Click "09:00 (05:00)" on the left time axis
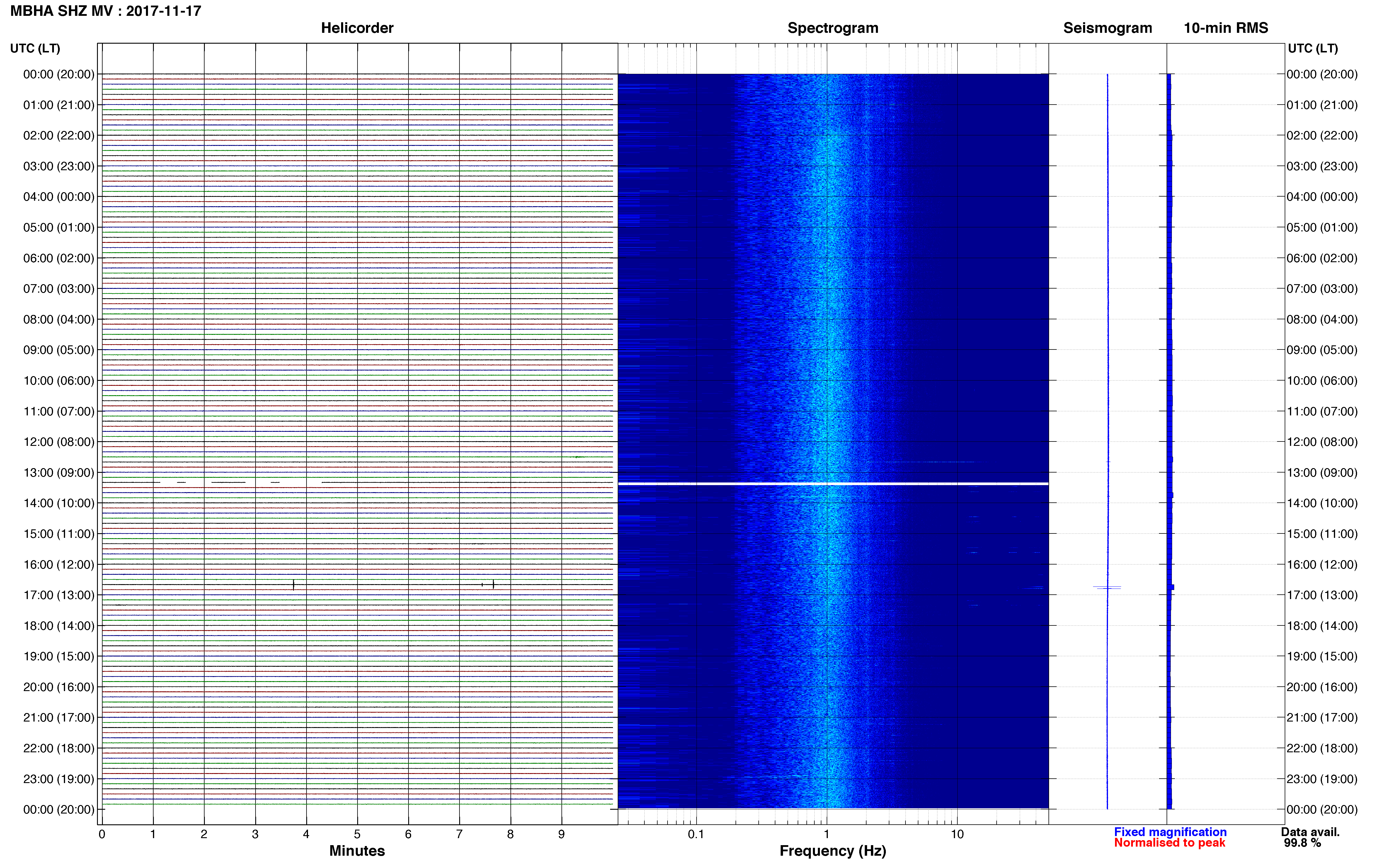Image resolution: width=1389 pixels, height=868 pixels. tap(59, 350)
